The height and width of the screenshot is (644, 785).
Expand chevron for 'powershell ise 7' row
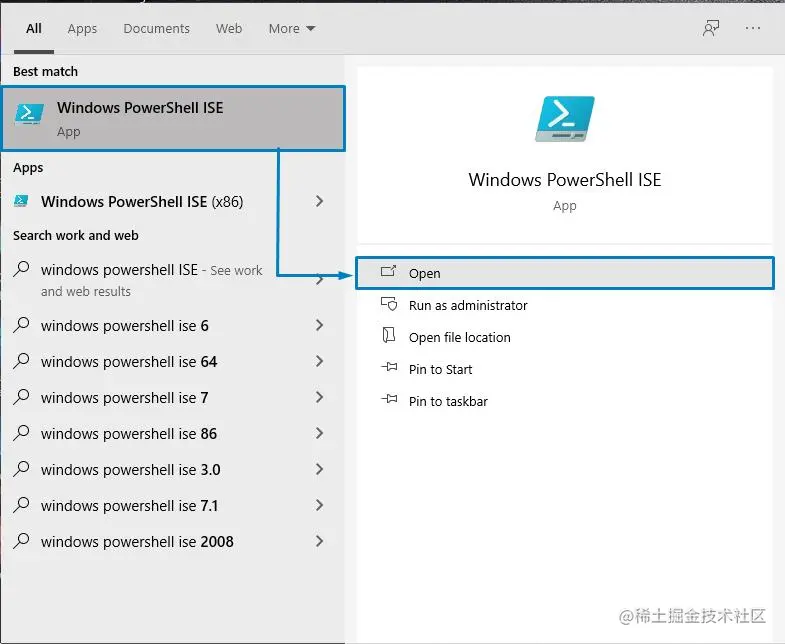[x=319, y=398]
